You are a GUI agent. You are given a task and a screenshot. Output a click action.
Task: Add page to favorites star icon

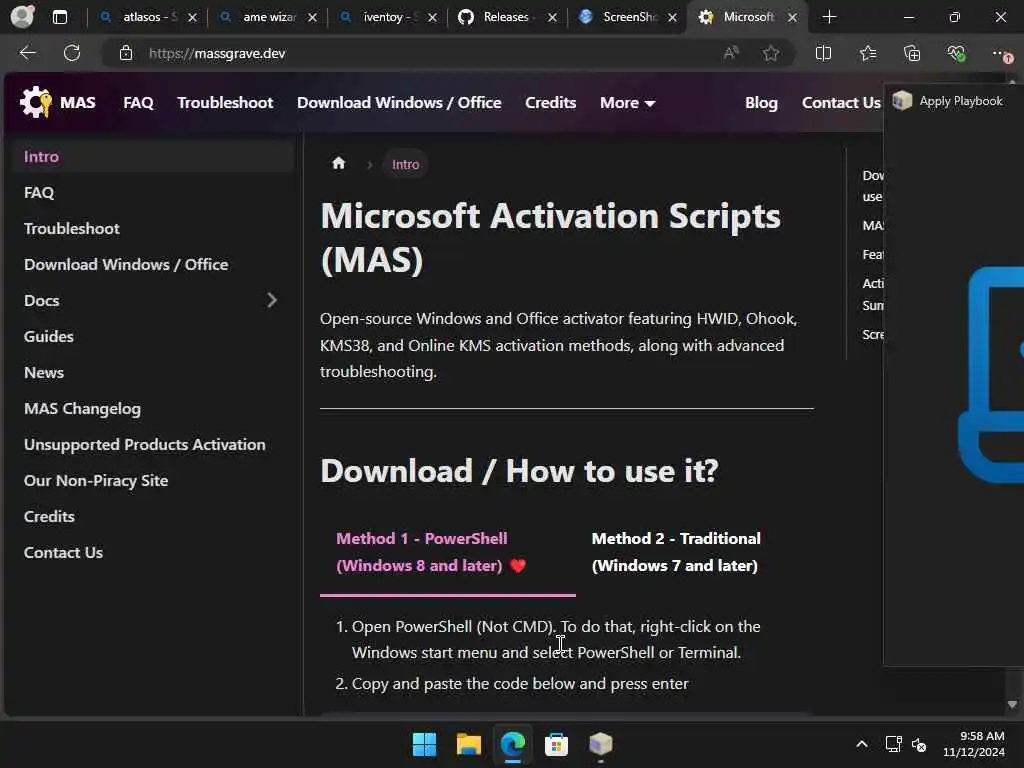tap(771, 53)
